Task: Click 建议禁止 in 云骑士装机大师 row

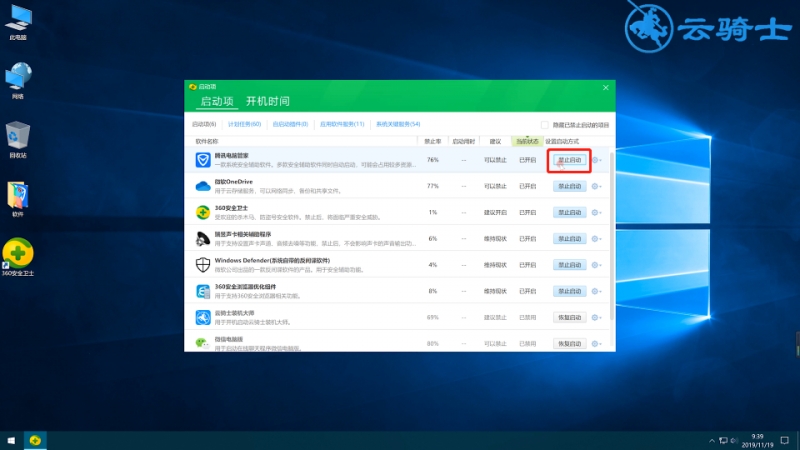Action: 495,317
